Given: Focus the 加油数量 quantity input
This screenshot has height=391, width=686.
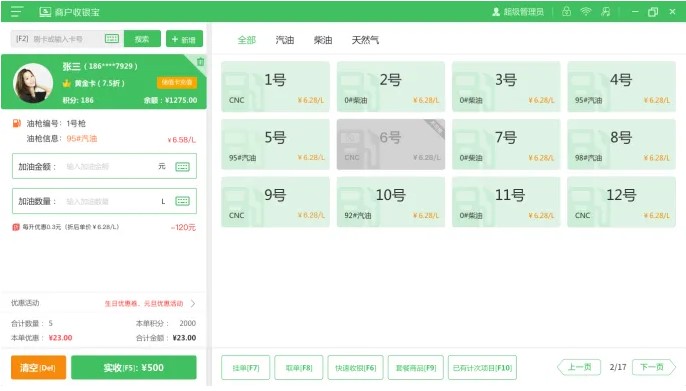Looking at the screenshot, I should (x=104, y=201).
